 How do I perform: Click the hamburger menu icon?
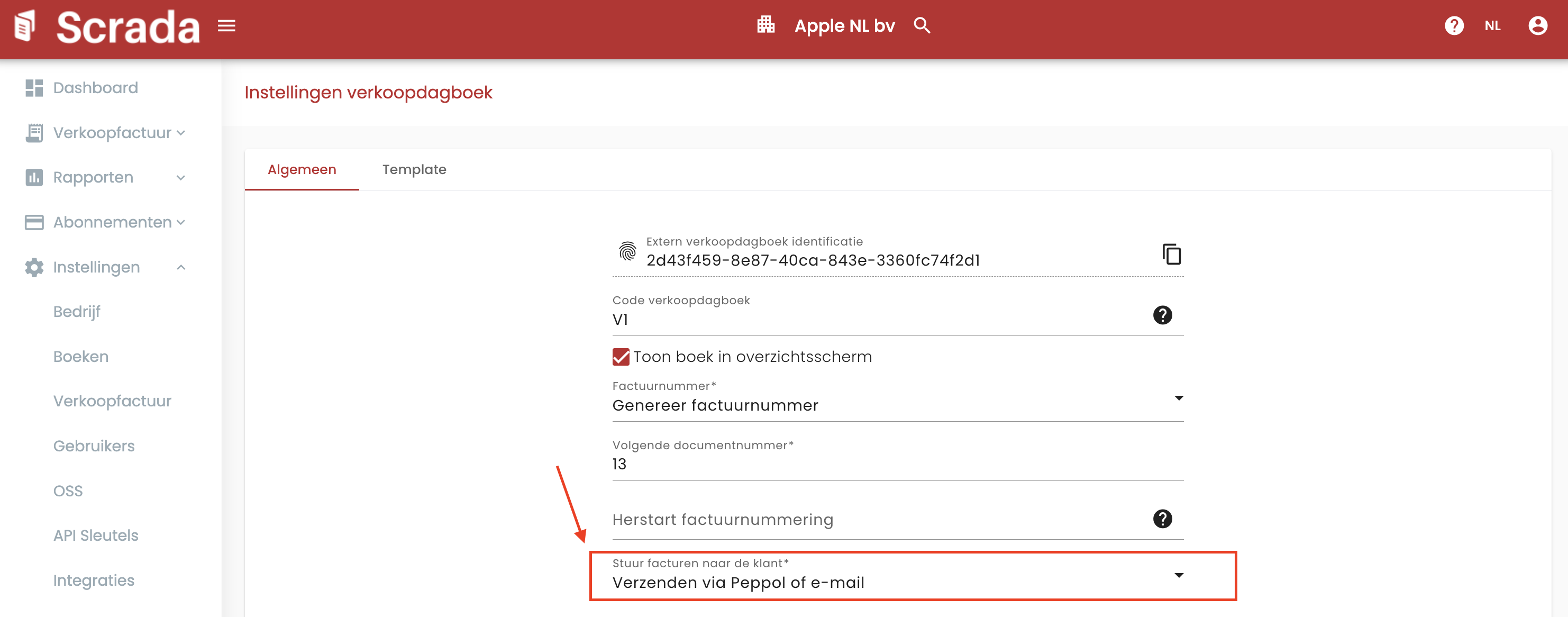point(226,25)
